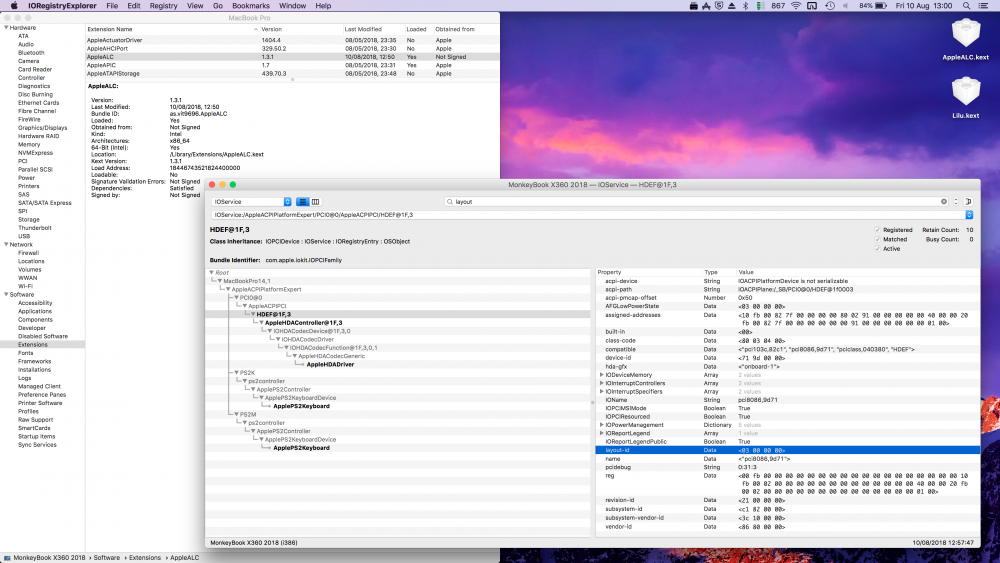Collapse the PCI0@0 tree node

(x=236, y=298)
